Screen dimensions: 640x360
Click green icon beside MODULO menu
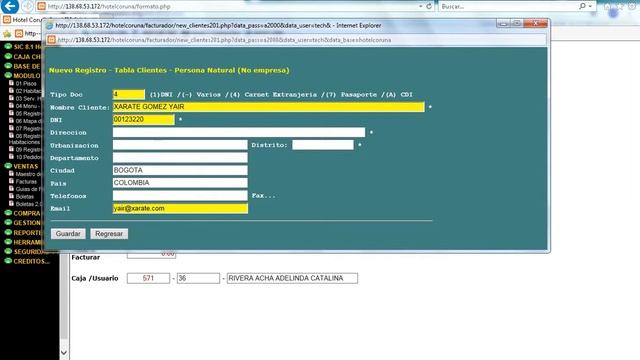coord(8,75)
